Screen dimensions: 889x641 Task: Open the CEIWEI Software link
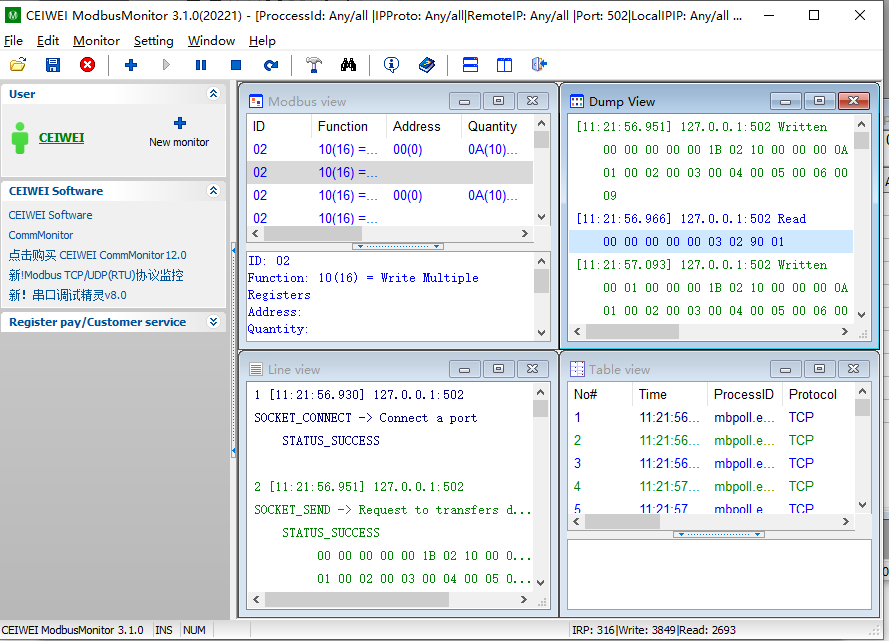pyautogui.click(x=50, y=215)
